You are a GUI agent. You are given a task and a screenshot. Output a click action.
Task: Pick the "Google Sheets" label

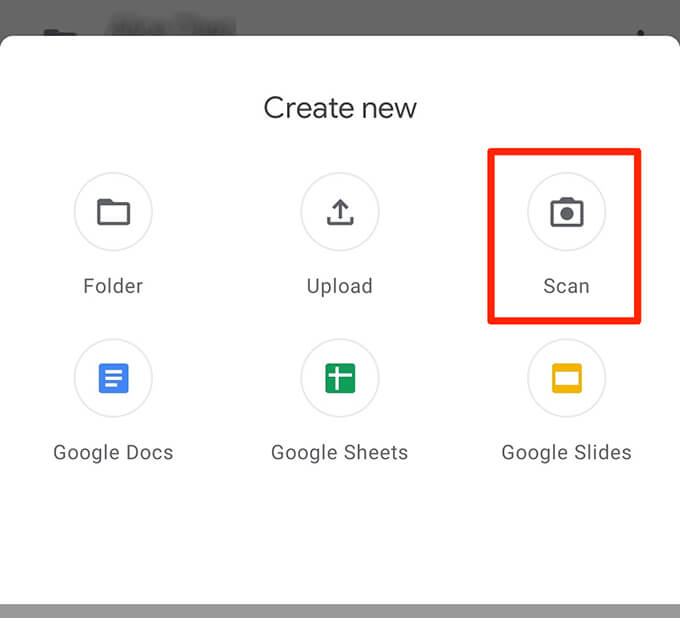[340, 453]
